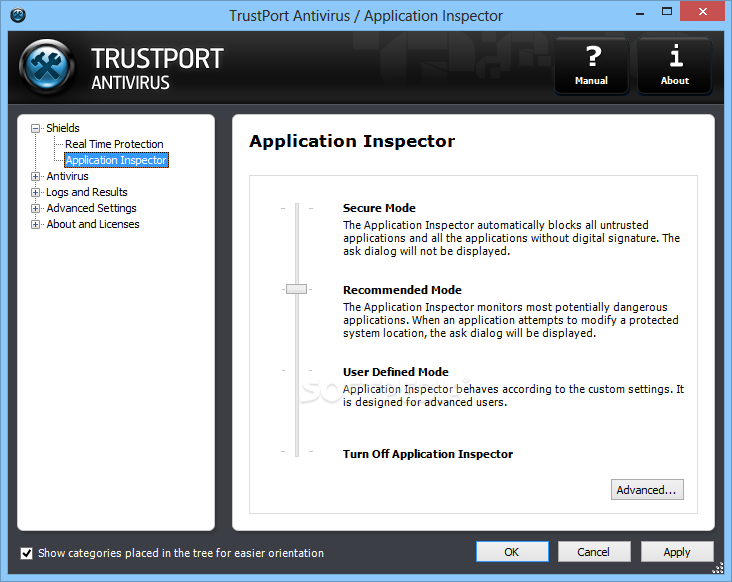The image size is (732, 582).
Task: Click the title bar application icon
Action: point(18,15)
